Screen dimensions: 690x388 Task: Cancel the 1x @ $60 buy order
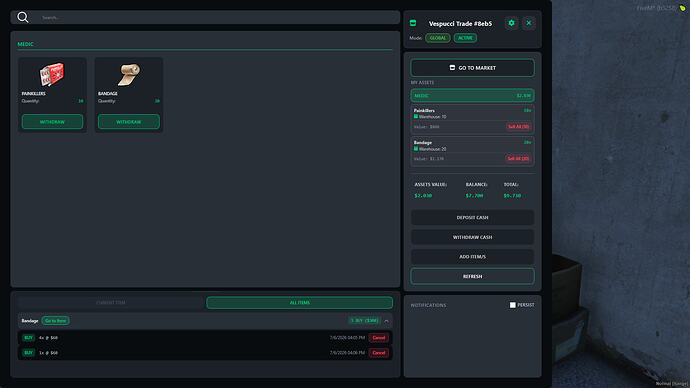[378, 353]
